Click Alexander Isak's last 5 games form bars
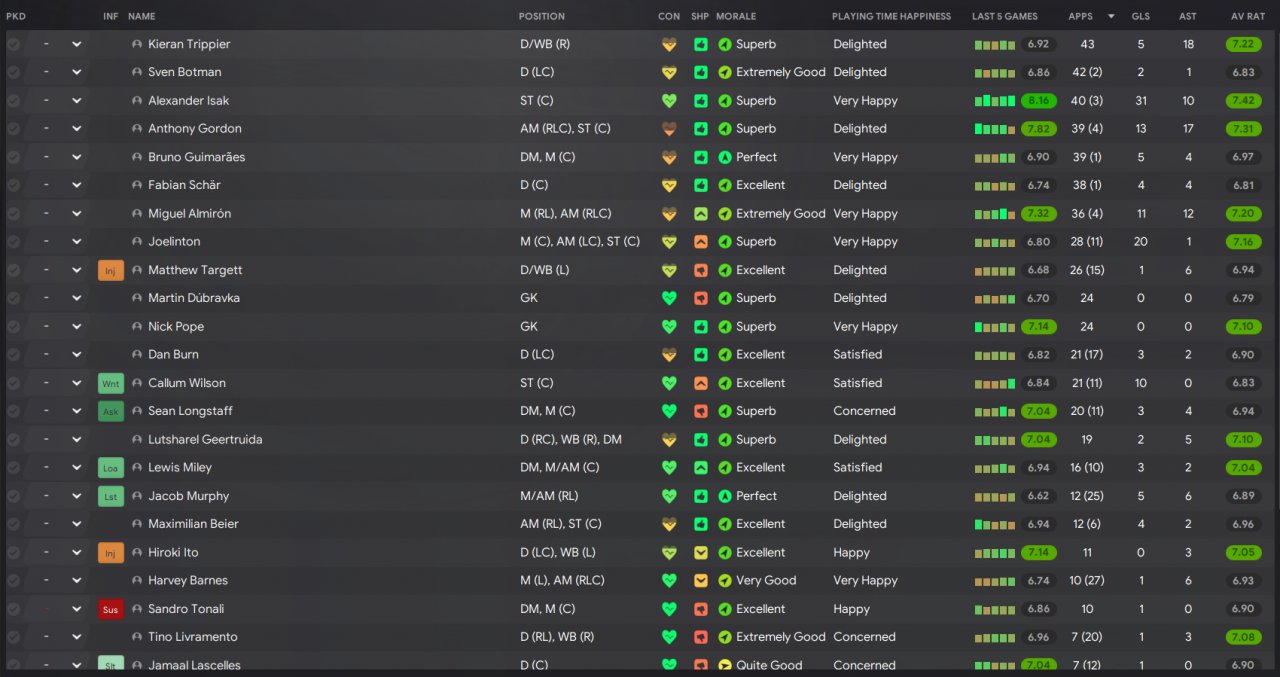Screen dimensions: 1280x677 [x=995, y=101]
